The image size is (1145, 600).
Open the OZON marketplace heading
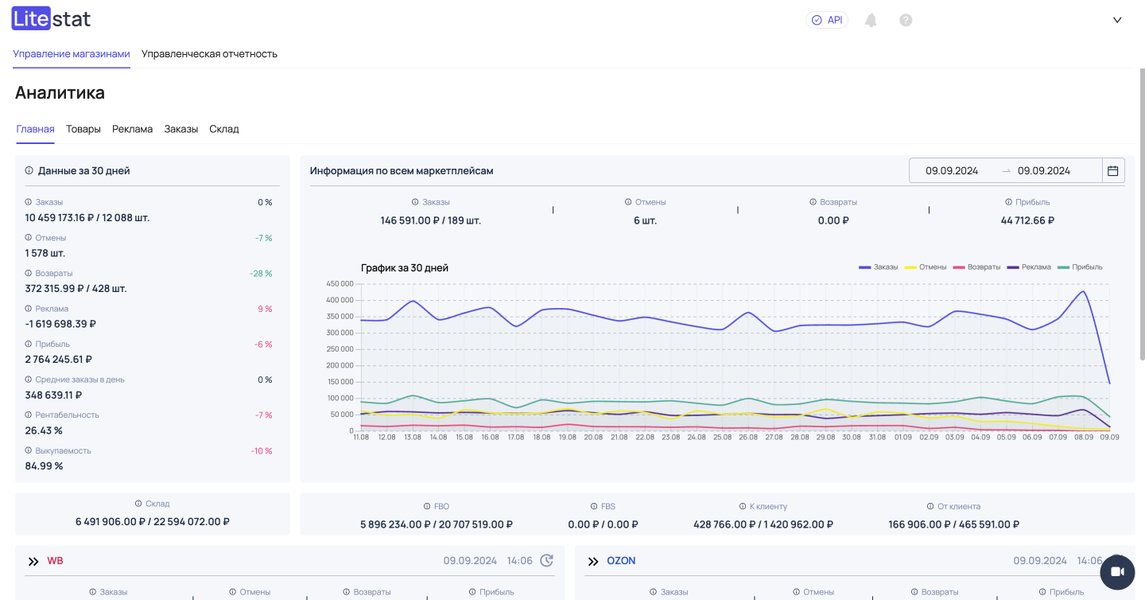click(621, 561)
